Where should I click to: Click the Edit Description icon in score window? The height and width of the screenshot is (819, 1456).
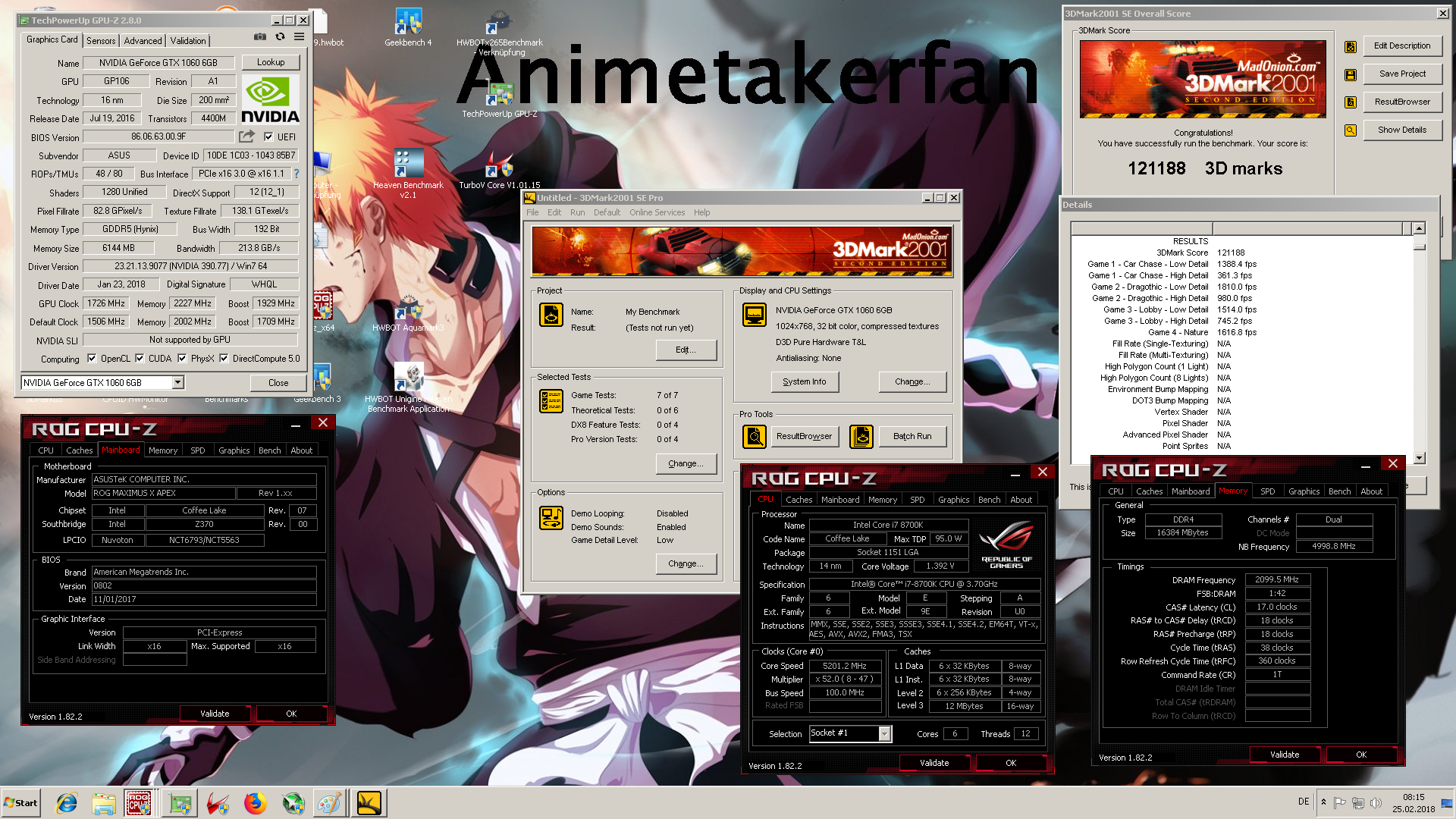click(x=1351, y=47)
